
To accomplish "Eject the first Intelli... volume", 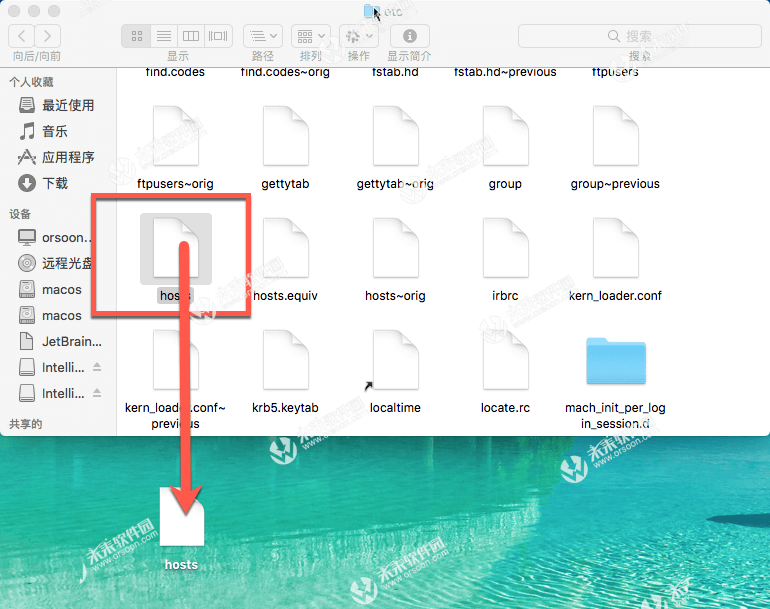I will tap(97, 367).
